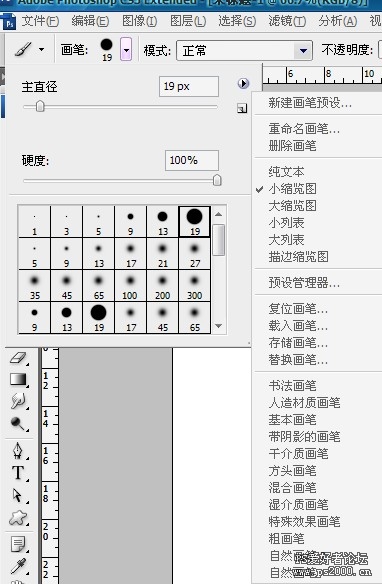Open the 图像(I) menu
This screenshot has height=584, width=382.
(140, 21)
